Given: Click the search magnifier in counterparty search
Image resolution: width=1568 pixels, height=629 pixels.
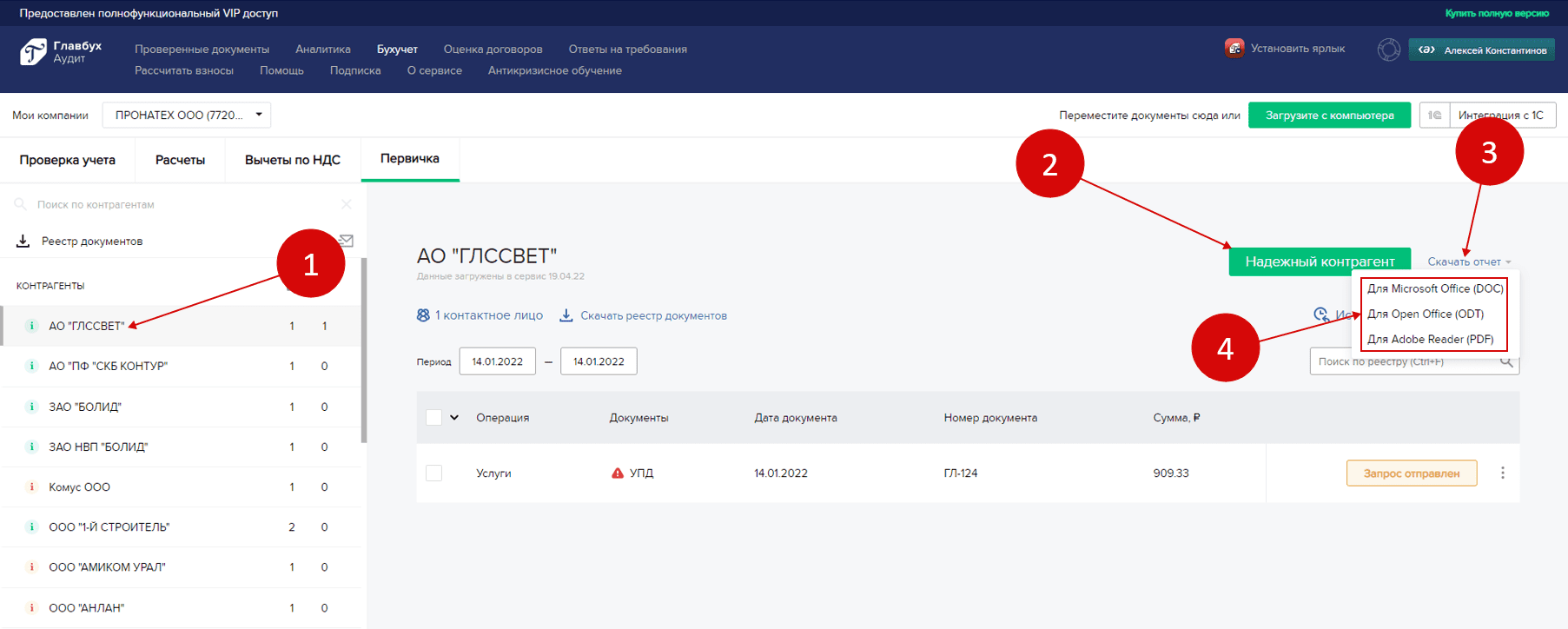Looking at the screenshot, I should coord(20,204).
